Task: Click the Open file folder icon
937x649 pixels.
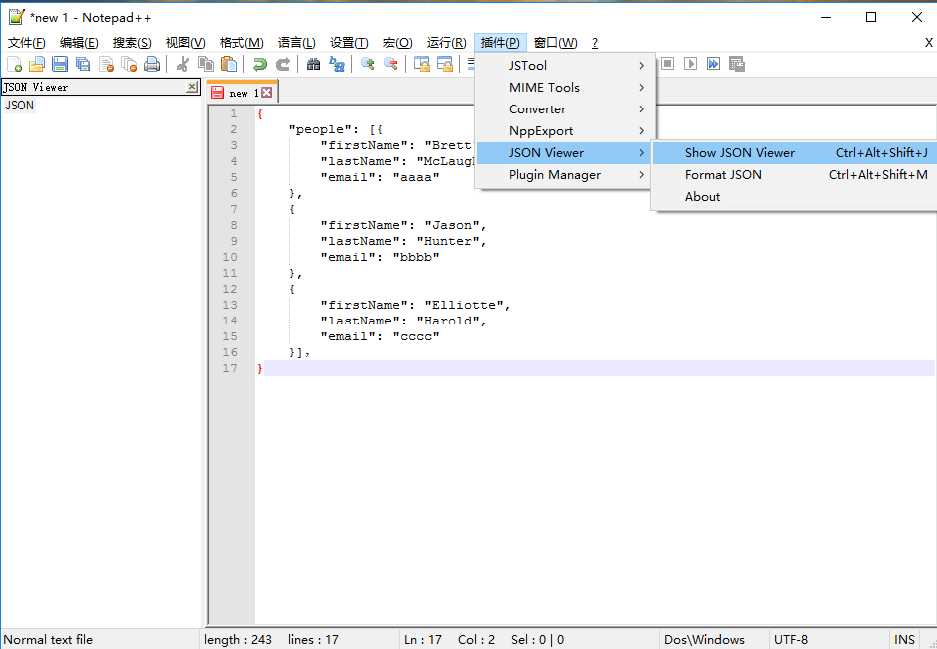Action: point(37,64)
